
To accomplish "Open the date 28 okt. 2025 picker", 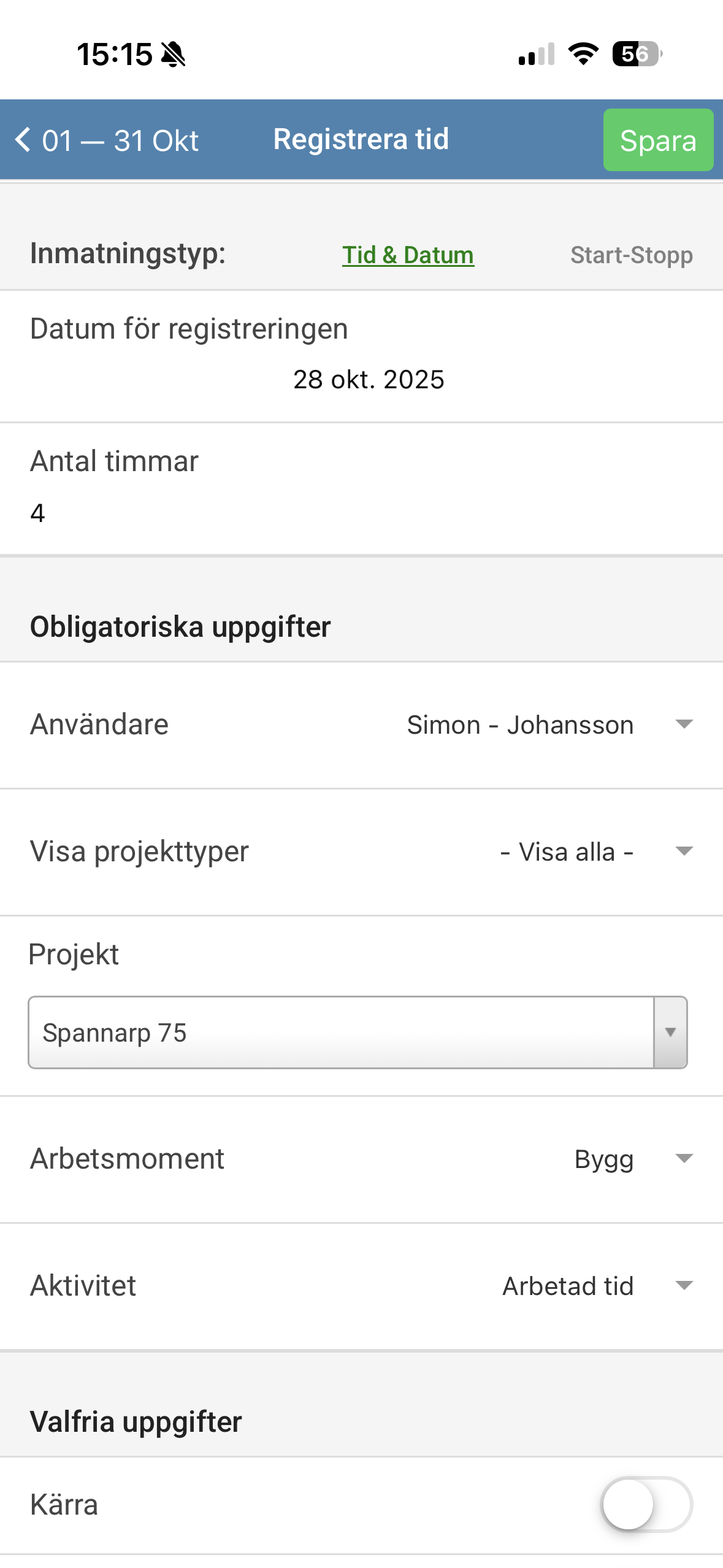I will coord(368,380).
